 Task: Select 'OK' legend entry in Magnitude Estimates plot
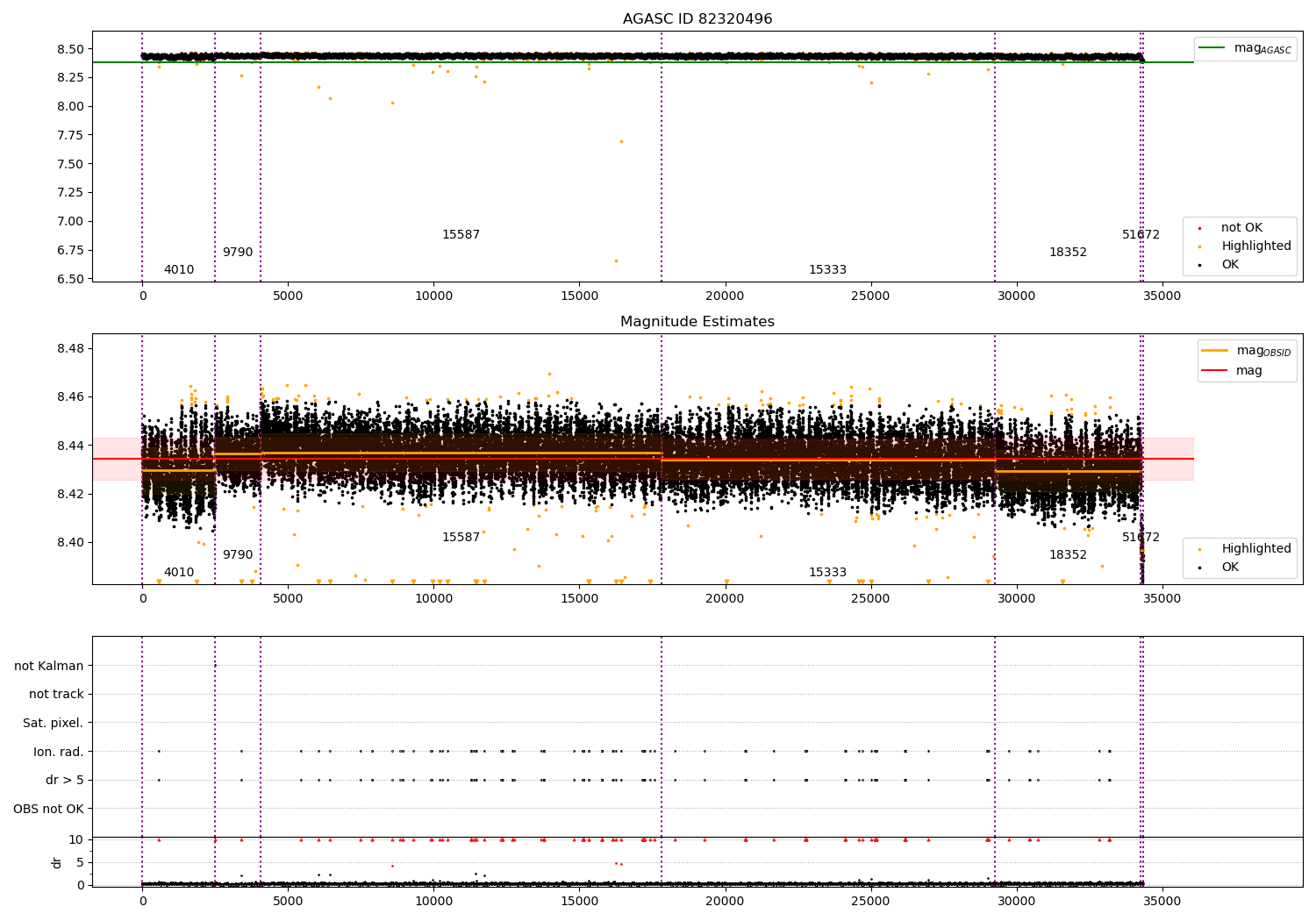point(1230,568)
